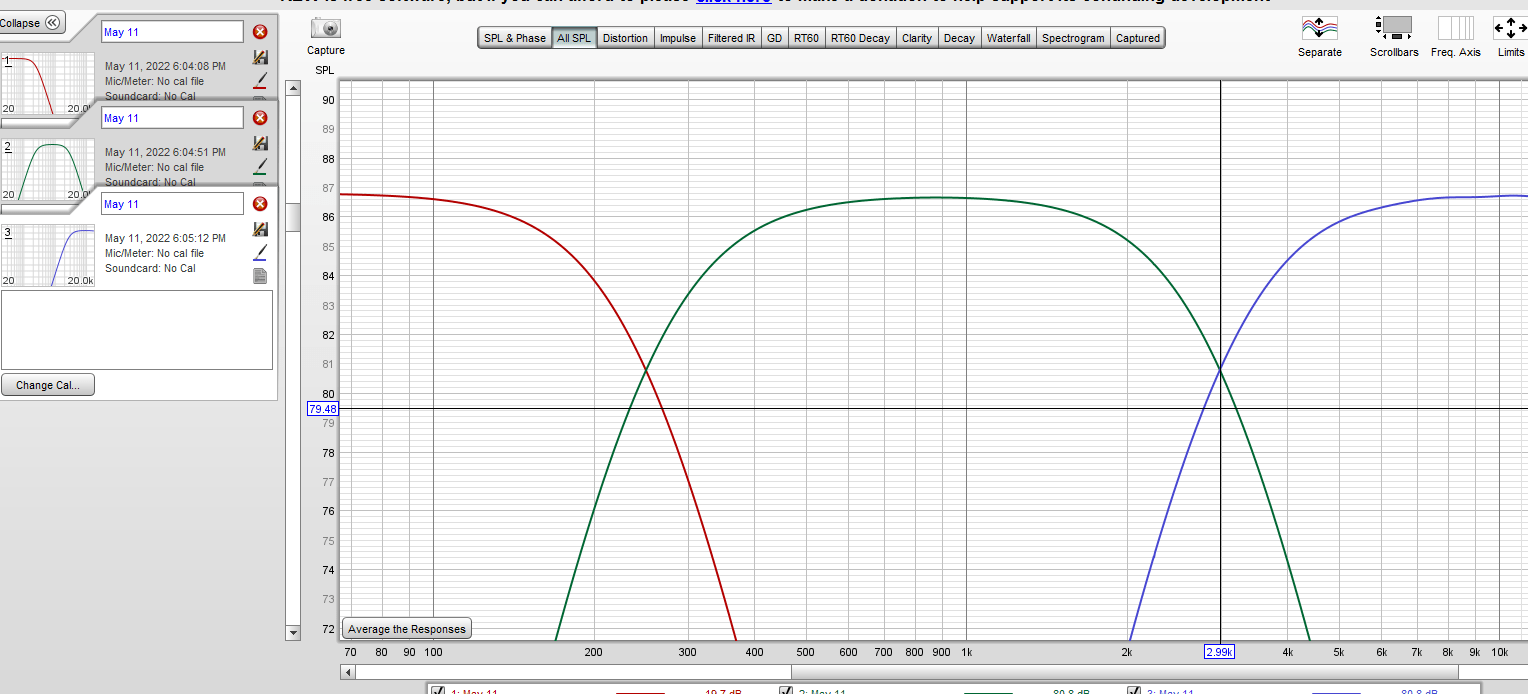This screenshot has height=694, width=1528.
Task: Switch to the Clarity tab
Action: [916, 38]
